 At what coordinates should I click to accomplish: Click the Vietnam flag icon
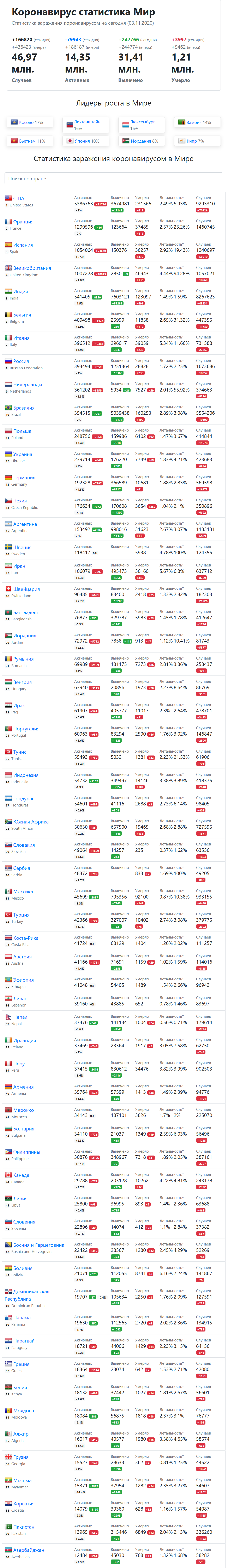[14, 141]
